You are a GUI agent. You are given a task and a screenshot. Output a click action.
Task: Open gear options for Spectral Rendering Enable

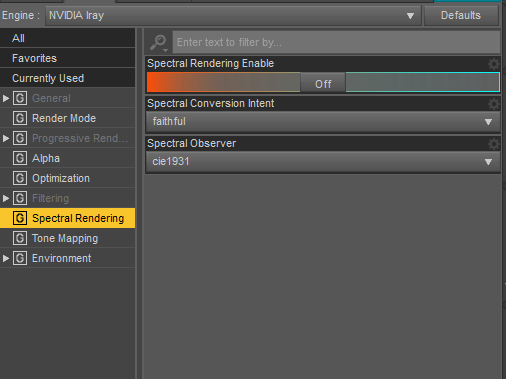(494, 64)
